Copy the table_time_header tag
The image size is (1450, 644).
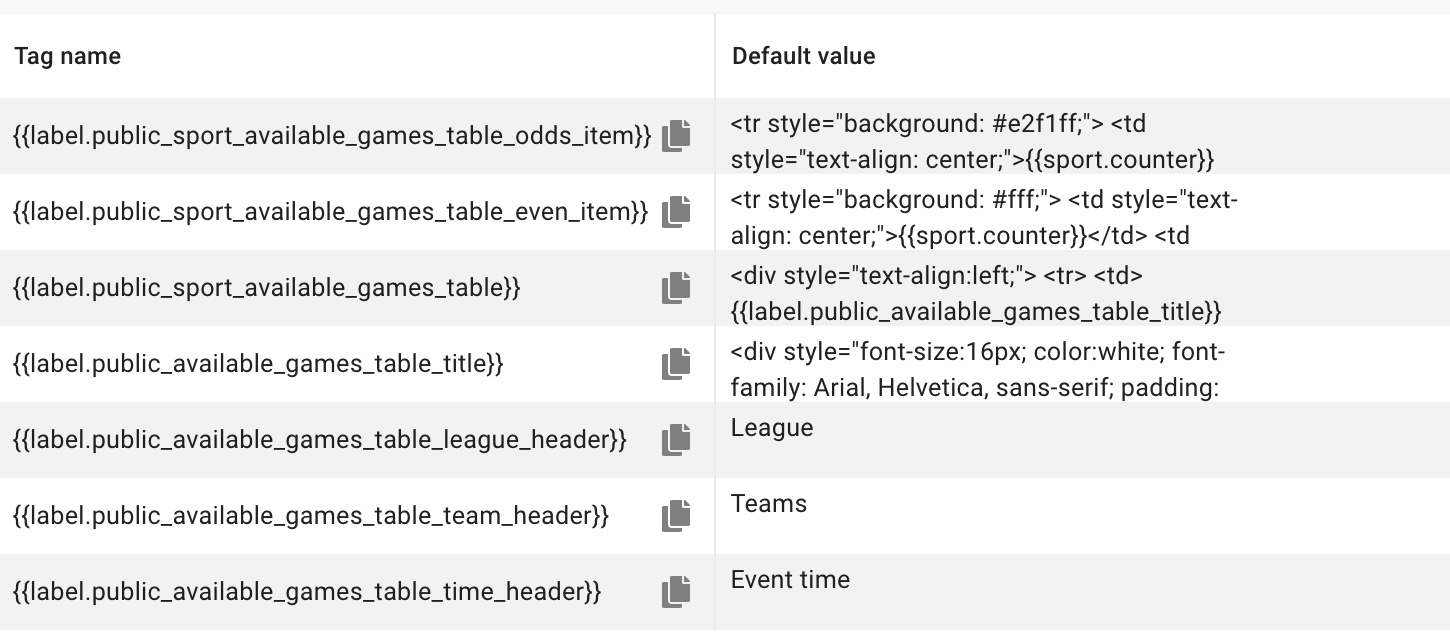click(676, 592)
